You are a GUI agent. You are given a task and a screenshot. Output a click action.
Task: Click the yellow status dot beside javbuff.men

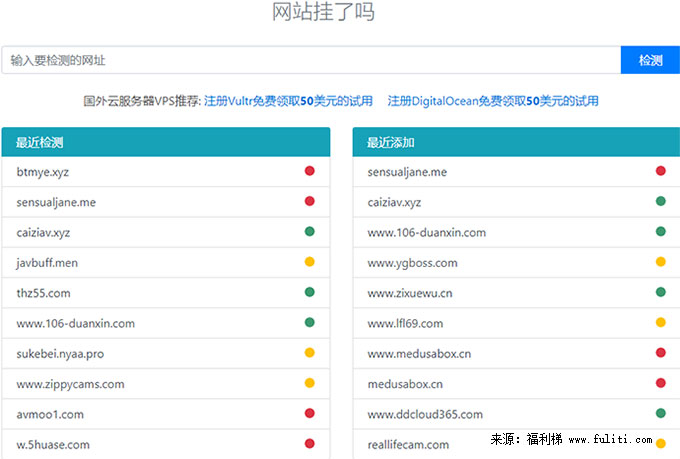coord(310,262)
